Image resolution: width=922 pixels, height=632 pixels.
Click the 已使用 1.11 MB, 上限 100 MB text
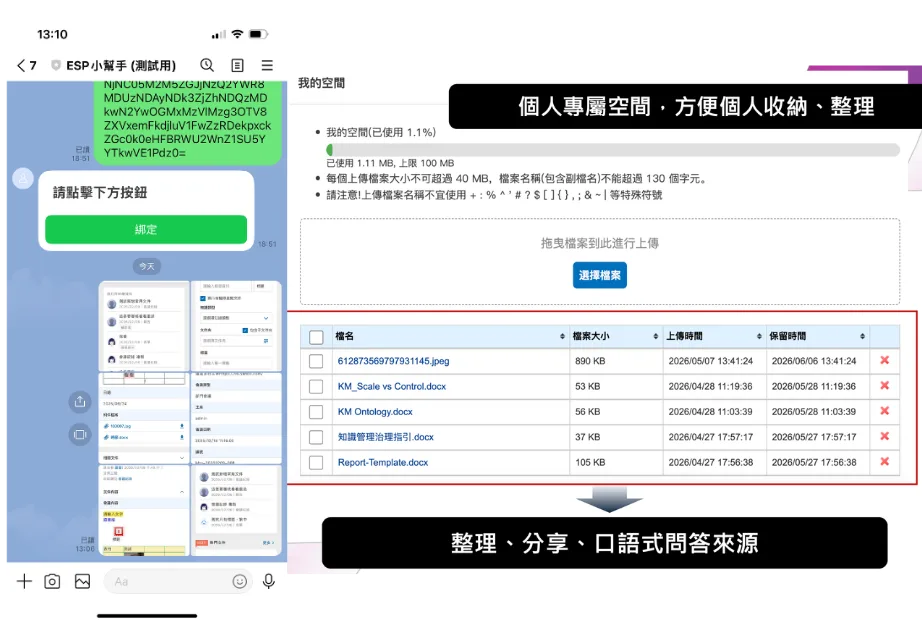[x=390, y=163]
